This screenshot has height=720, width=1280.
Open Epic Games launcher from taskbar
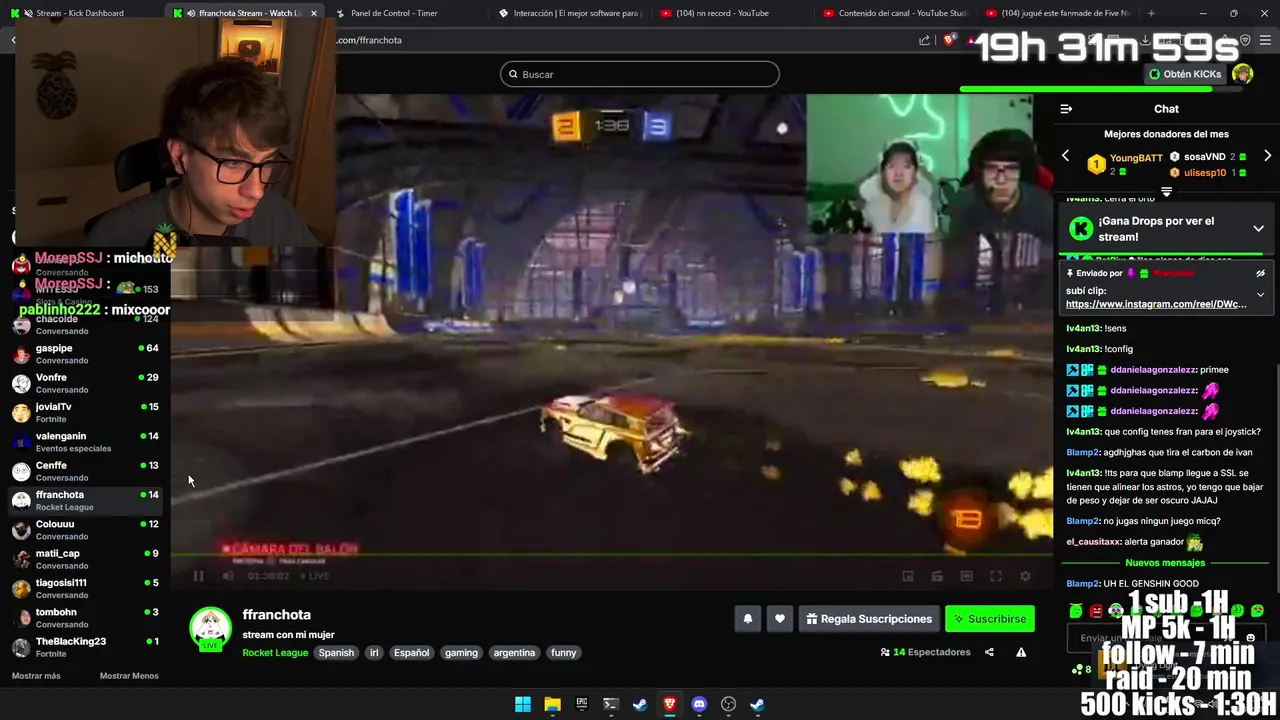581,704
